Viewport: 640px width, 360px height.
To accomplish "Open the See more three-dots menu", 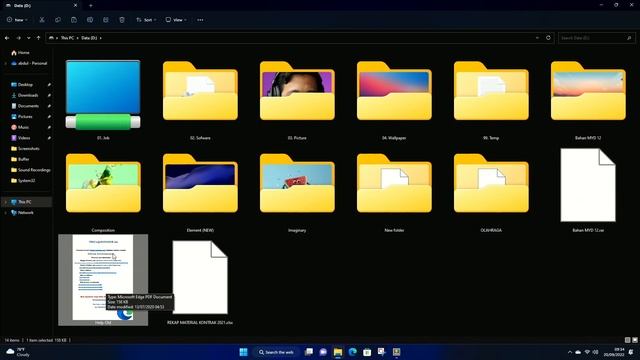I will coord(200,20).
